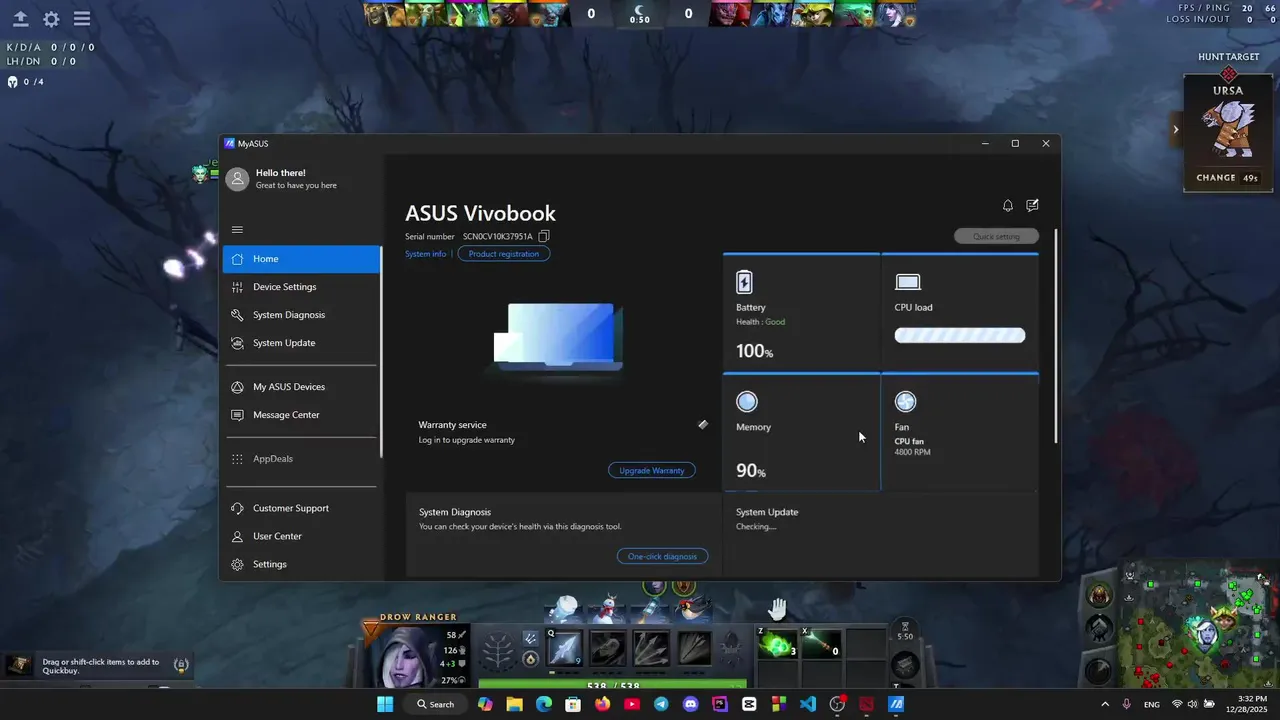
Task: Use the green item in slot Z
Action: click(x=778, y=644)
